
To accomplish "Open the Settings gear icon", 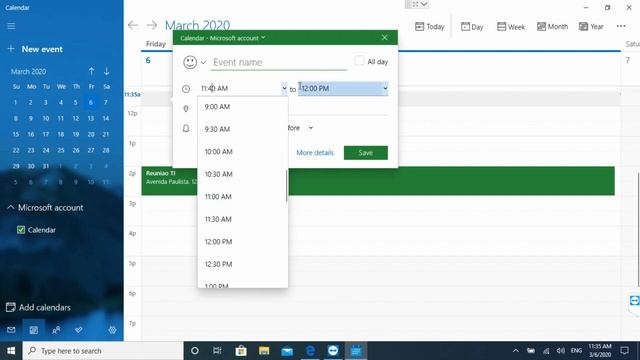I will click(x=112, y=330).
